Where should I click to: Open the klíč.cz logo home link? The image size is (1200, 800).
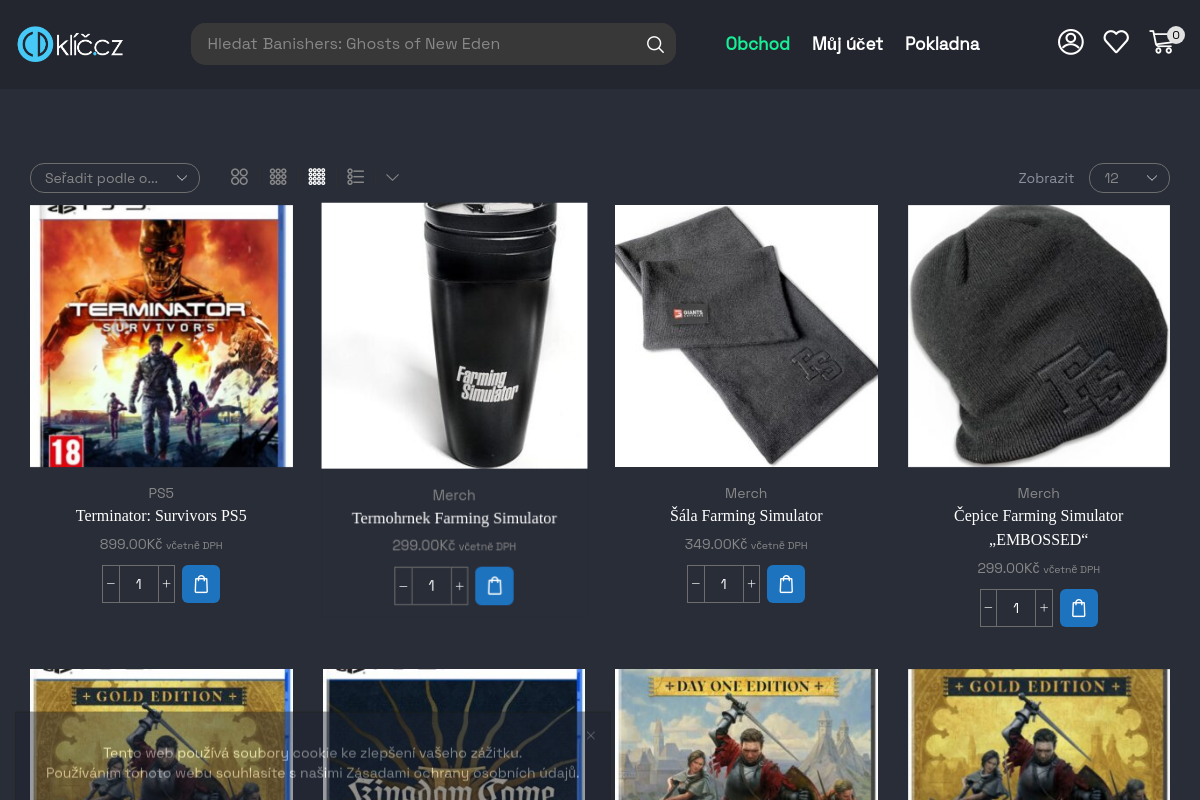(70, 44)
